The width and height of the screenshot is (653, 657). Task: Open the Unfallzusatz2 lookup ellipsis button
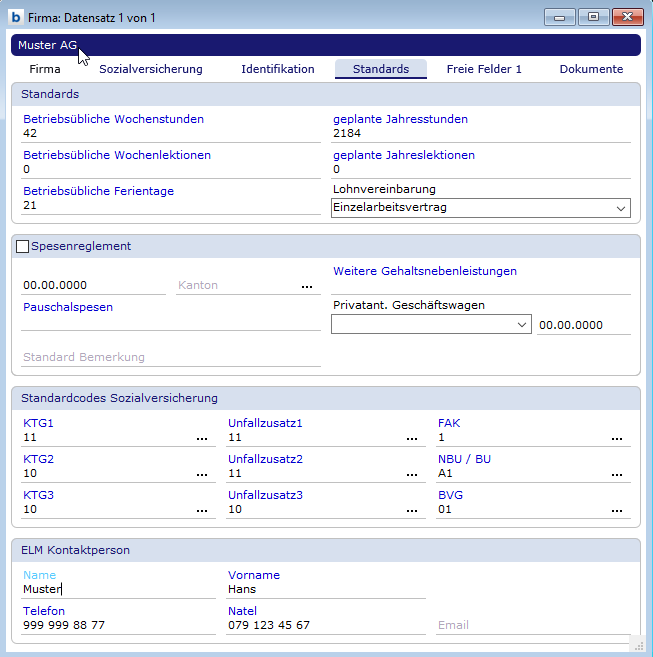(x=412, y=474)
